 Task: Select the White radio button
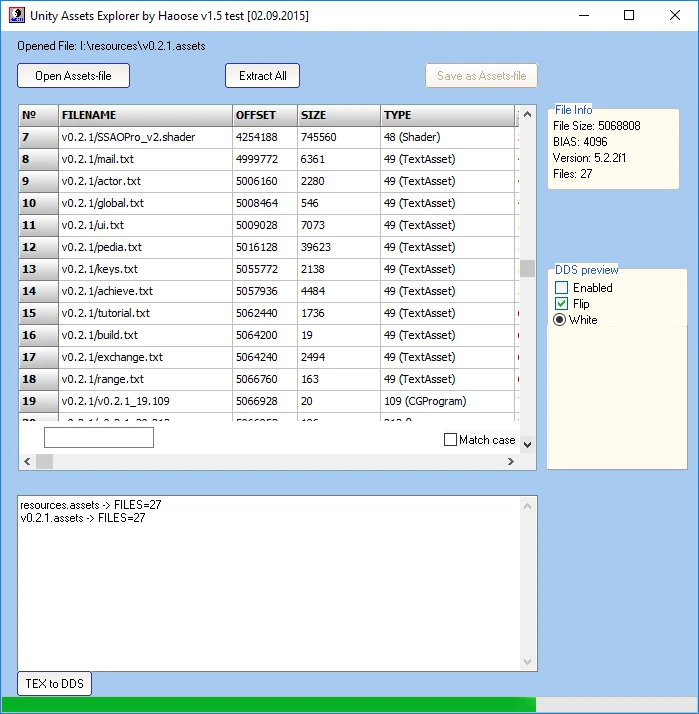click(x=561, y=320)
